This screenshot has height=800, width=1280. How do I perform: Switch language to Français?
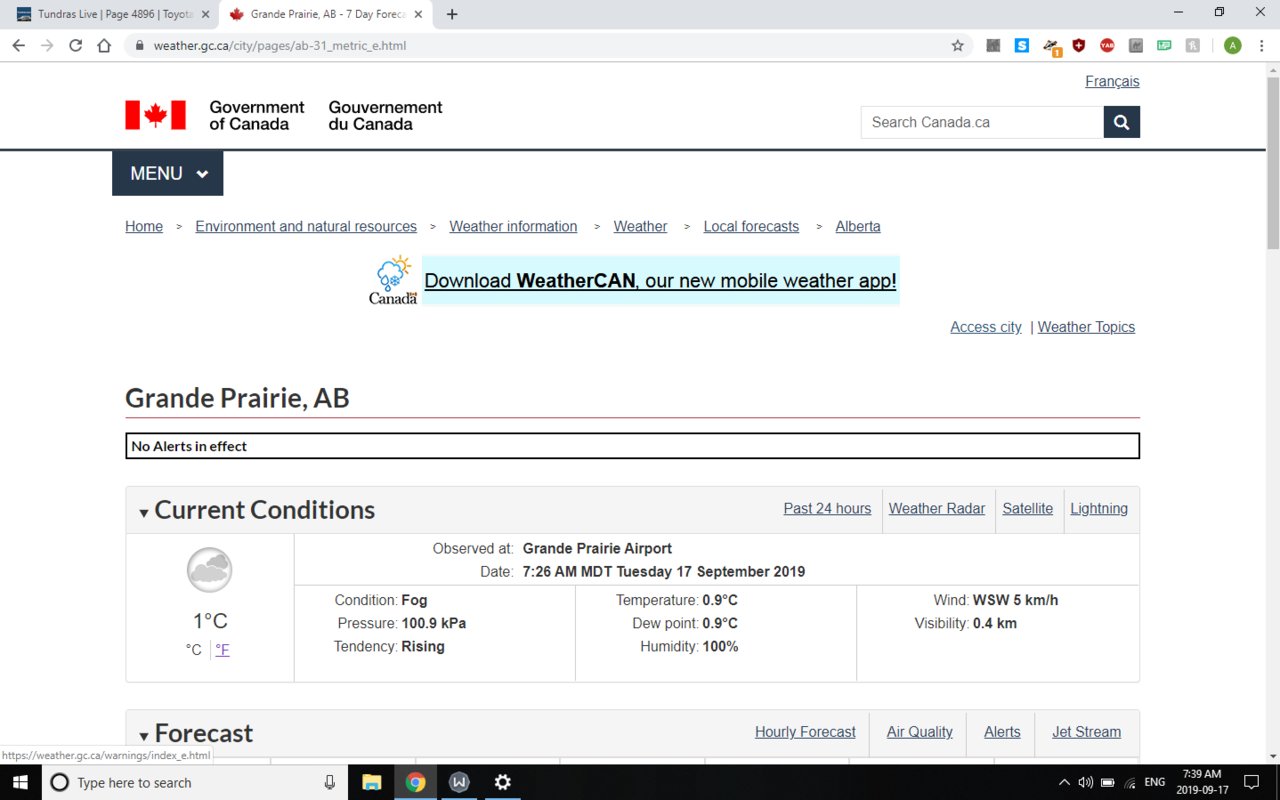tap(1112, 81)
